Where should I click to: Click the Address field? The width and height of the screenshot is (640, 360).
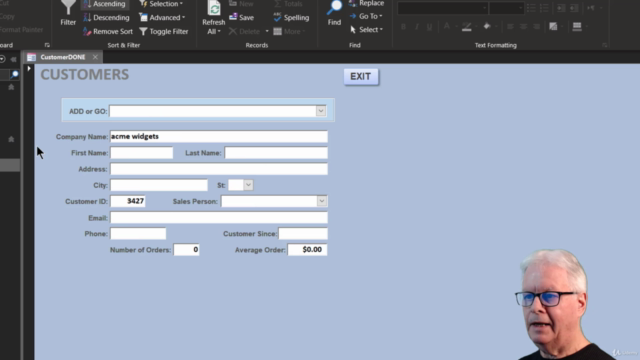[x=218, y=169]
